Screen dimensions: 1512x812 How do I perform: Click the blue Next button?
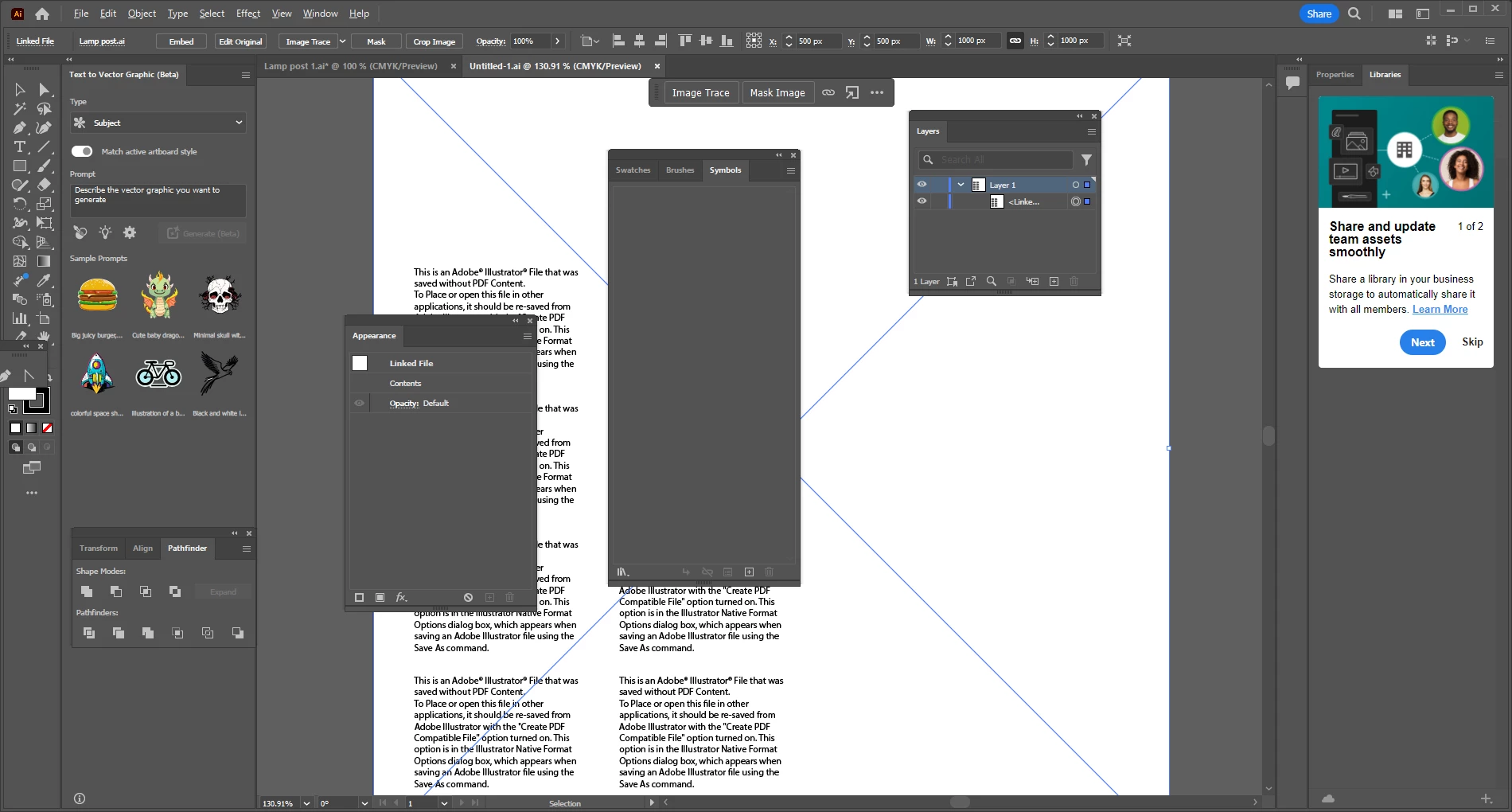click(1422, 342)
